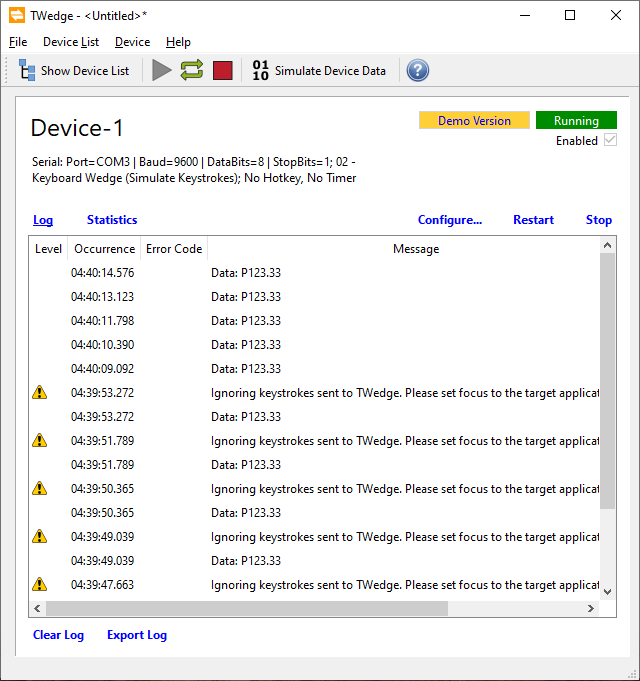Click the log scroll down arrow

pos(607,592)
